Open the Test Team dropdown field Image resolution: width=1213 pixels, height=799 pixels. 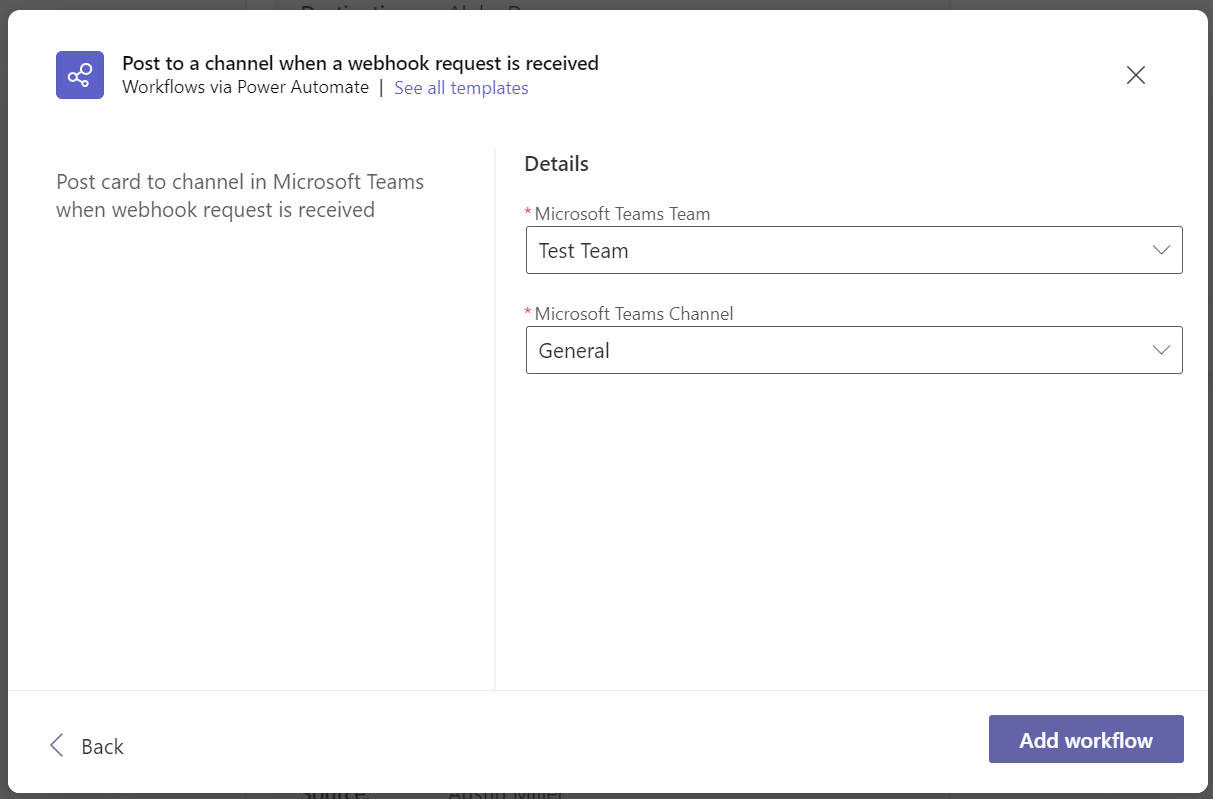(840, 250)
